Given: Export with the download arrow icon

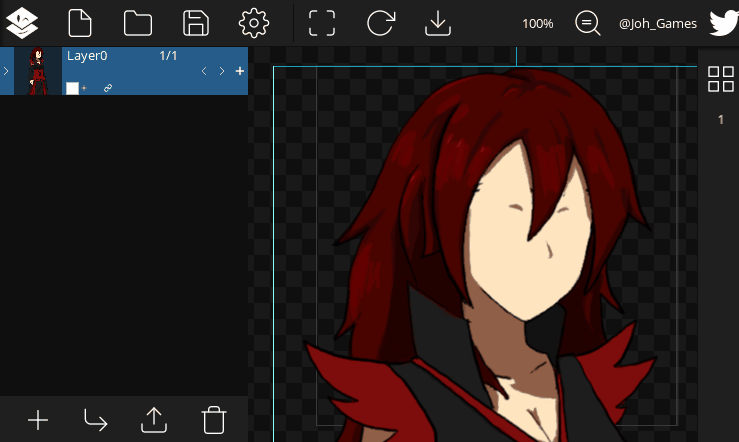Looking at the screenshot, I should 438,23.
